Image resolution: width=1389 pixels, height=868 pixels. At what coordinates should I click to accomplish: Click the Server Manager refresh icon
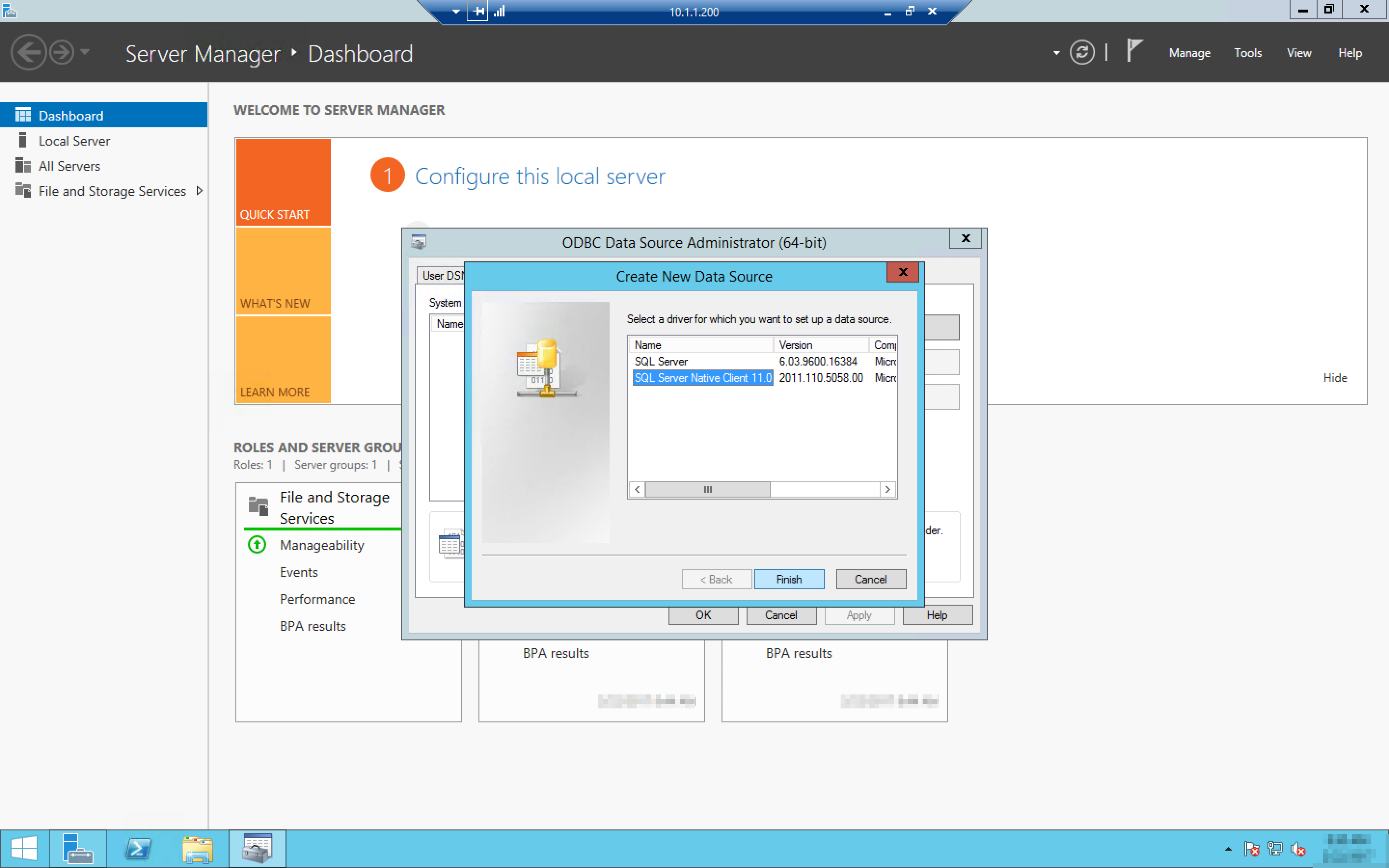tap(1081, 53)
